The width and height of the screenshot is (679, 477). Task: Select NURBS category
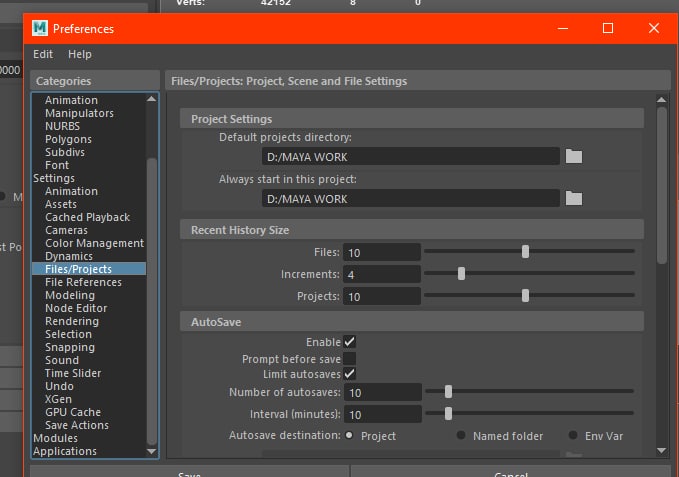pos(62,126)
